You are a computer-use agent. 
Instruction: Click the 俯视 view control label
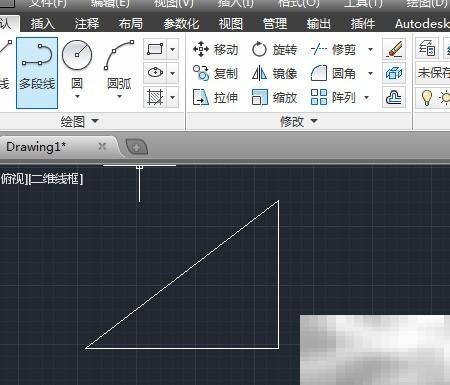coord(13,179)
